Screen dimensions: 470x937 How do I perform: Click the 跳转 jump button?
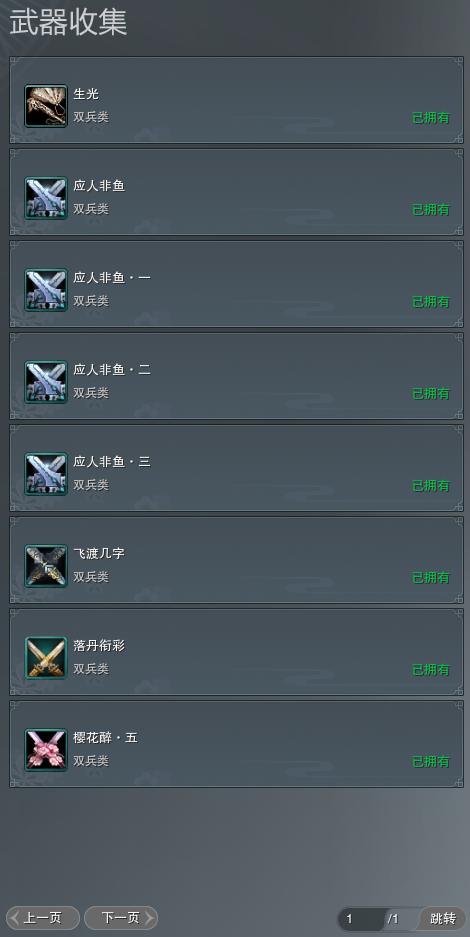tap(443, 918)
